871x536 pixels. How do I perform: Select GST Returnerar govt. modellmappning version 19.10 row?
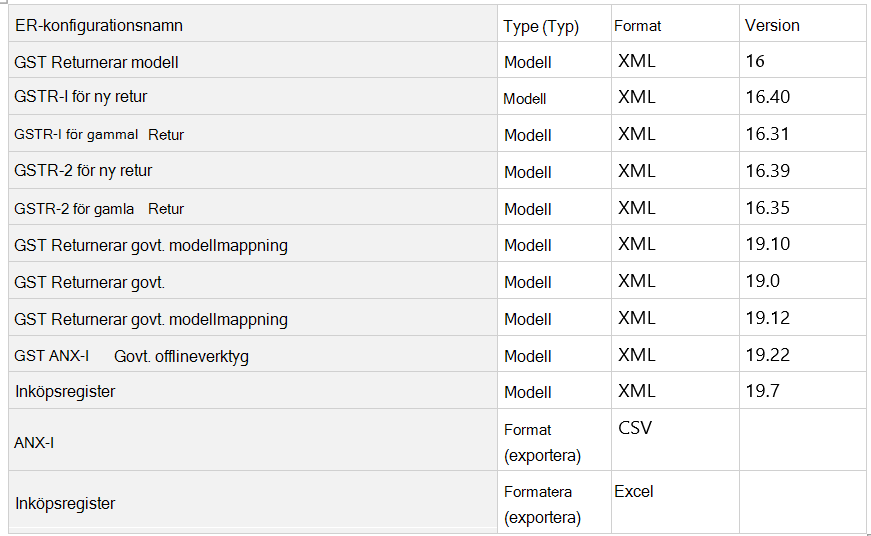(x=437, y=244)
